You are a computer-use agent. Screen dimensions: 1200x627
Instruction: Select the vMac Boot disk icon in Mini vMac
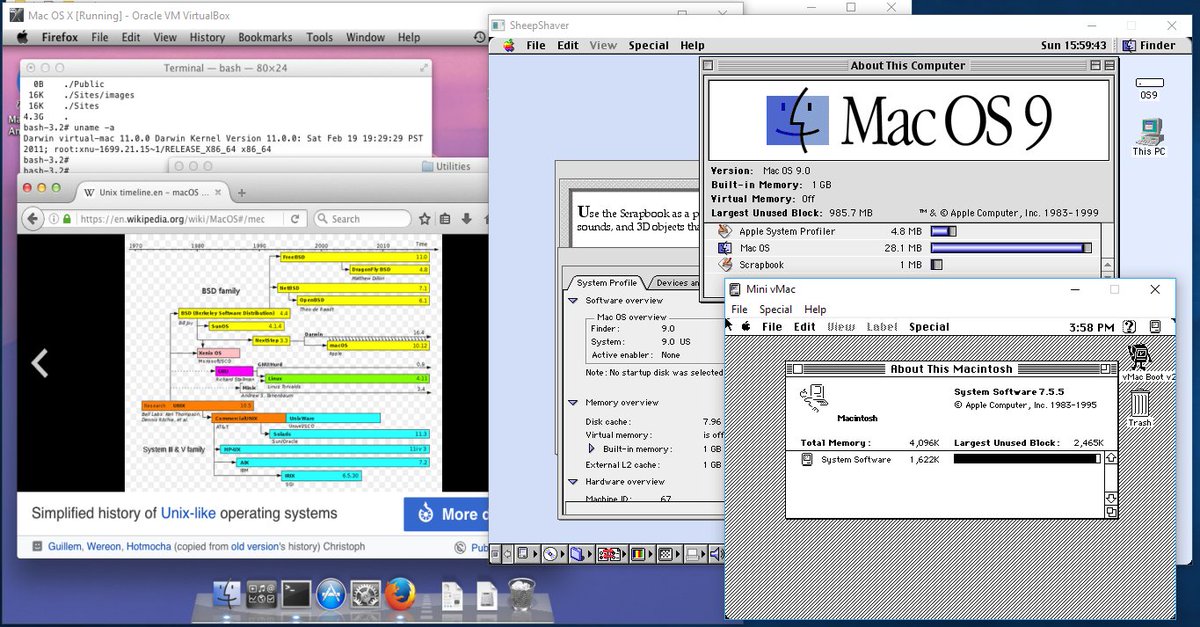coord(1139,361)
